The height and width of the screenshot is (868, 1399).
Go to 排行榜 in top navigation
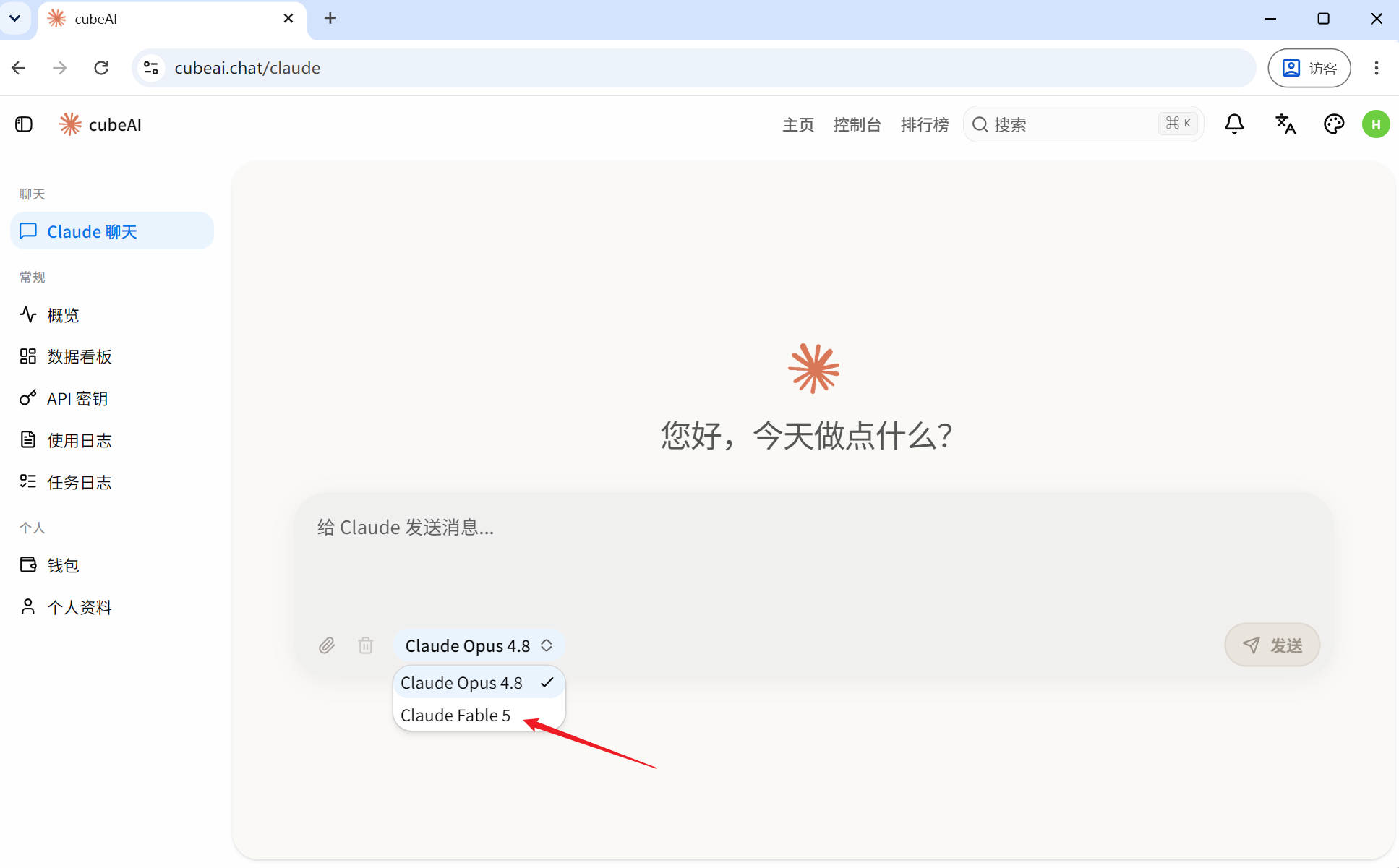925,124
